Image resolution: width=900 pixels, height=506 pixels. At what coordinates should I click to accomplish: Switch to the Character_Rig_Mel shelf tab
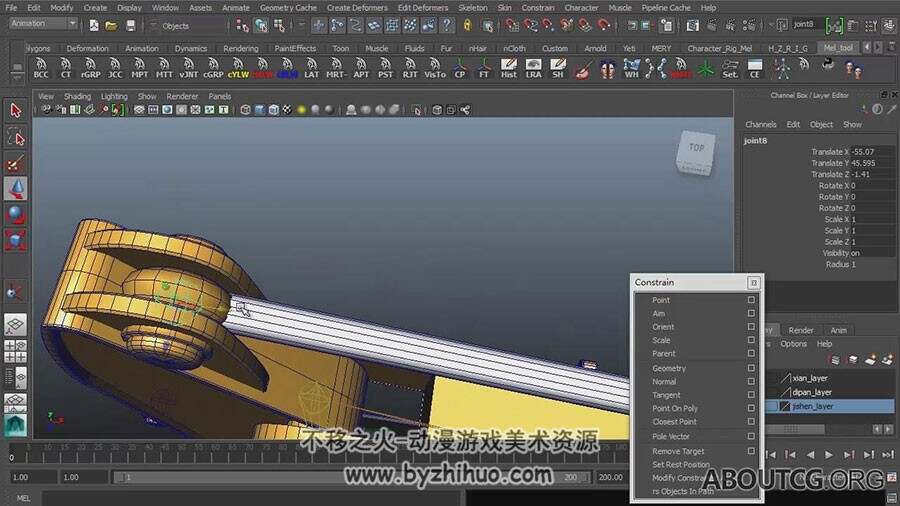coord(720,48)
